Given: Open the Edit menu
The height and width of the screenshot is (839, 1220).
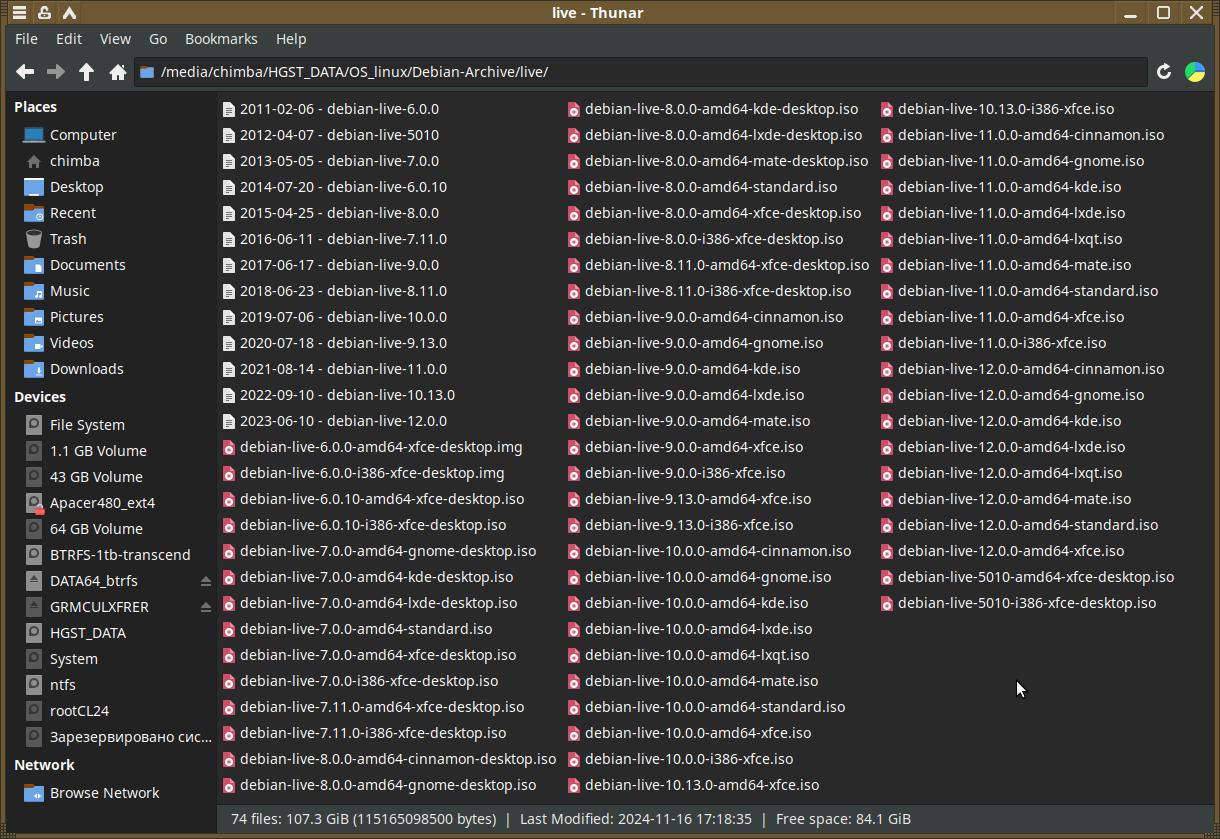Looking at the screenshot, I should point(69,39).
